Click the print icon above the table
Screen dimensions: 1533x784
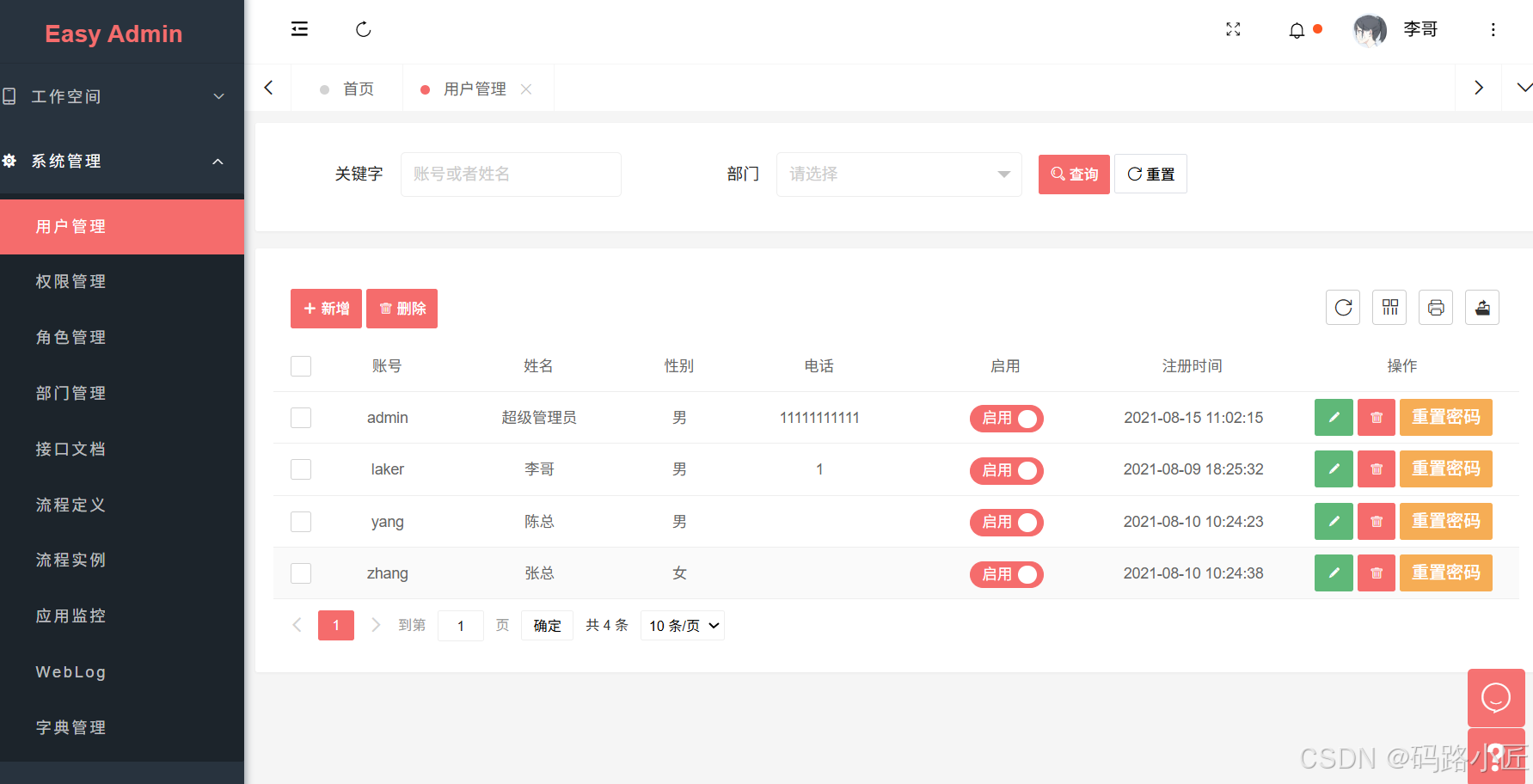(1435, 307)
